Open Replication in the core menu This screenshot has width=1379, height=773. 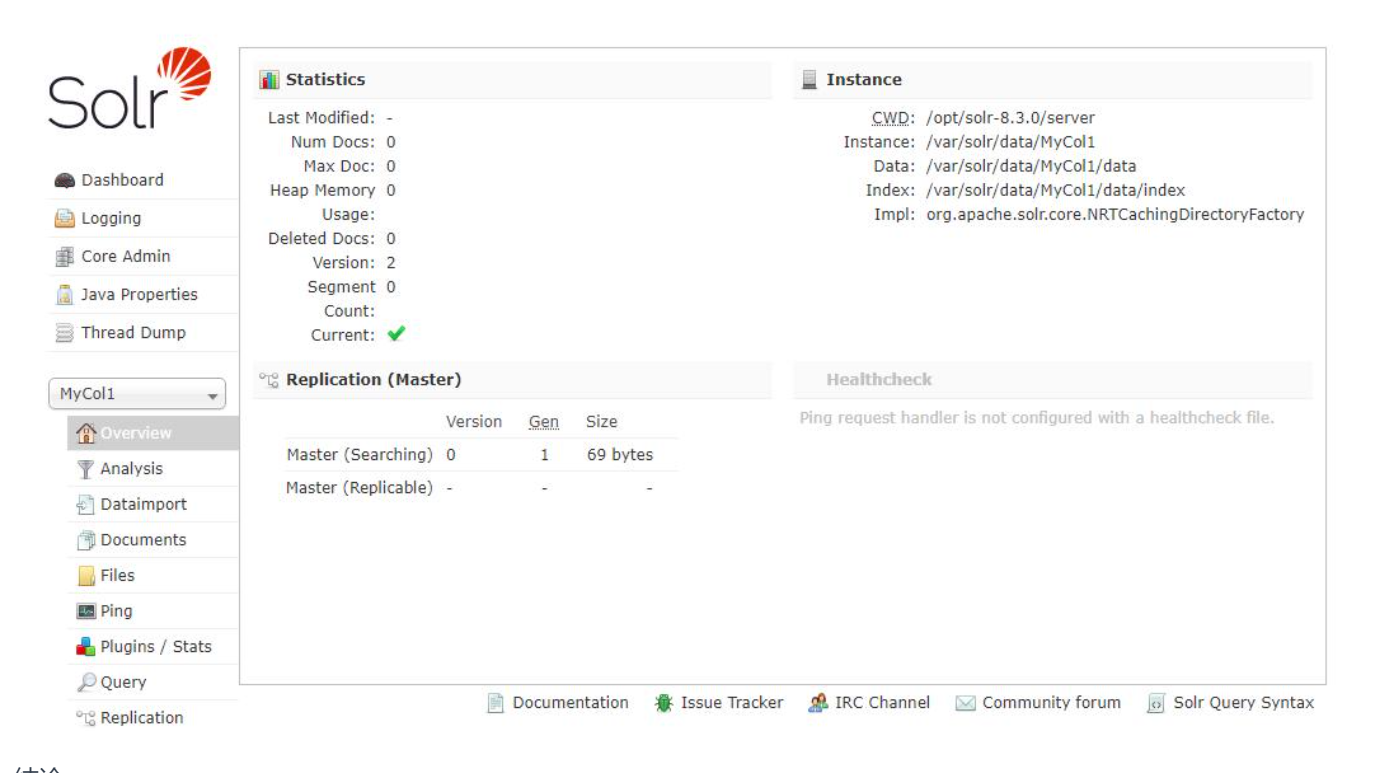click(141, 718)
